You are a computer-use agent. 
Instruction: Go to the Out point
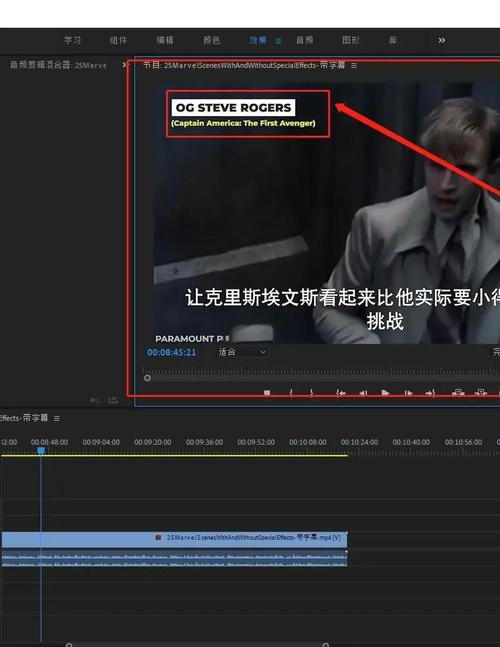[x=430, y=393]
